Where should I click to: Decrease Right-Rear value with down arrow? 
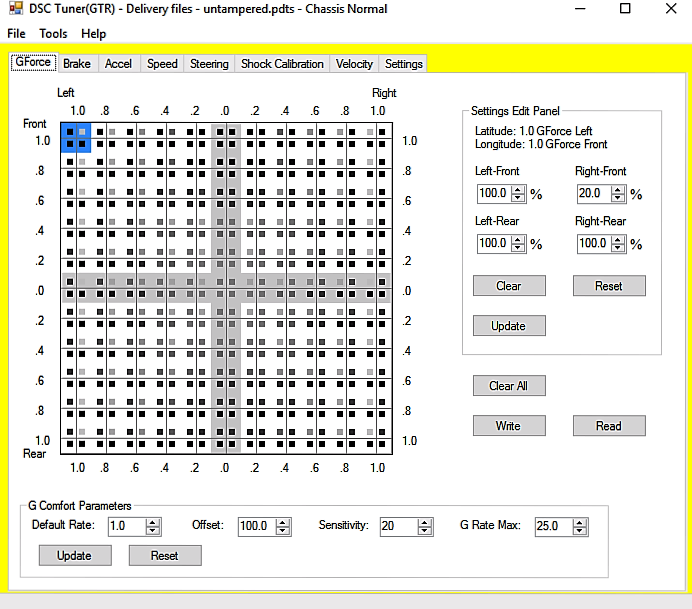[618, 248]
